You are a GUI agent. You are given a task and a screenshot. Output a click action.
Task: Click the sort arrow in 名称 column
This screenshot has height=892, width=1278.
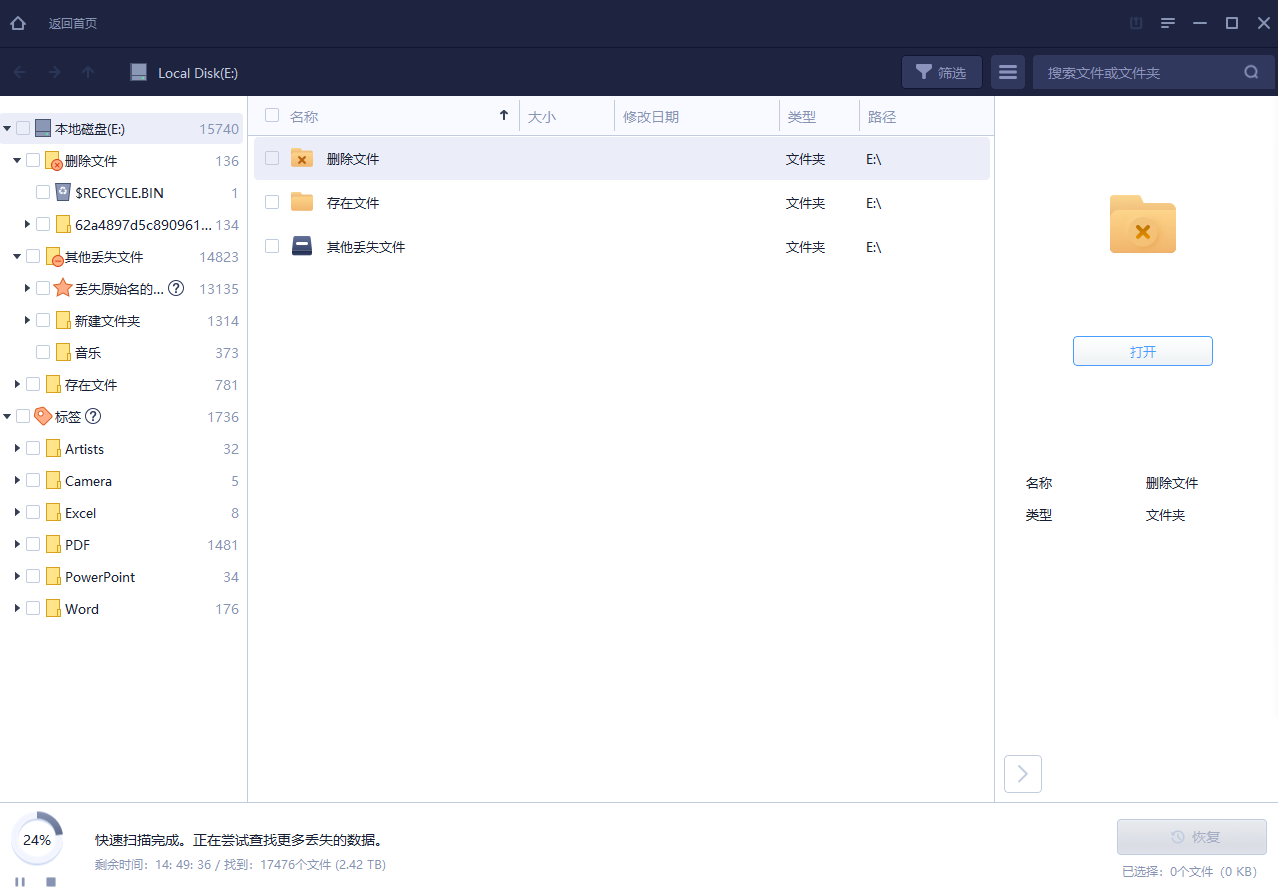tap(504, 116)
